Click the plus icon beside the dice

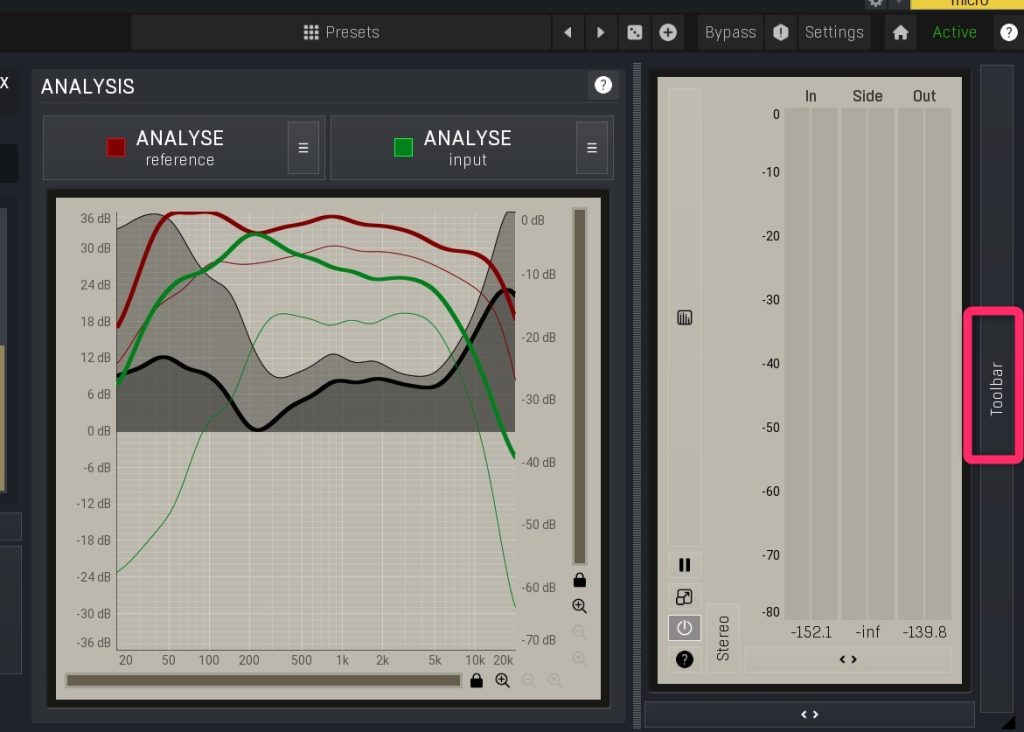pyautogui.click(x=668, y=32)
